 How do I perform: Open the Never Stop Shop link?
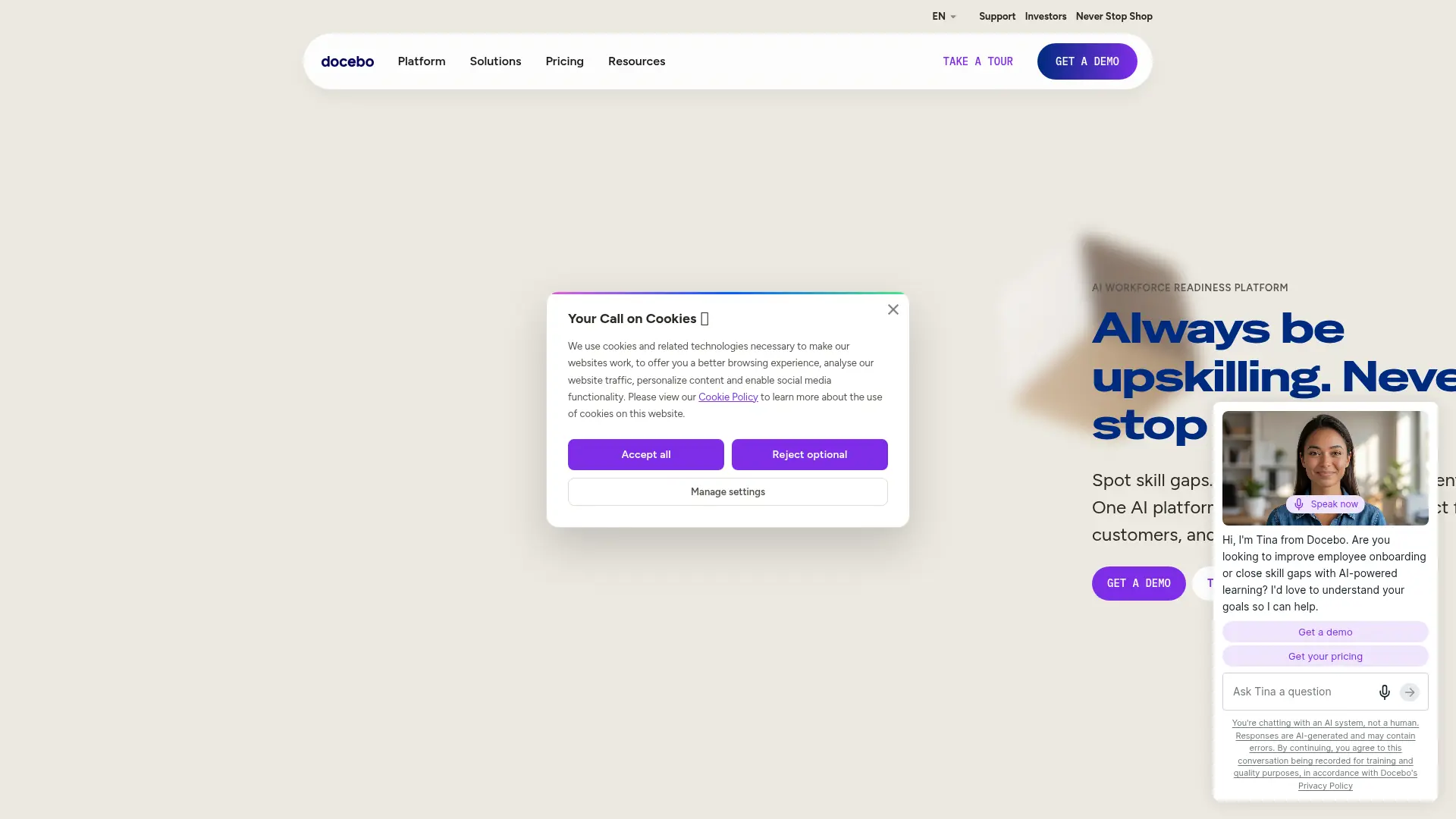1114,16
